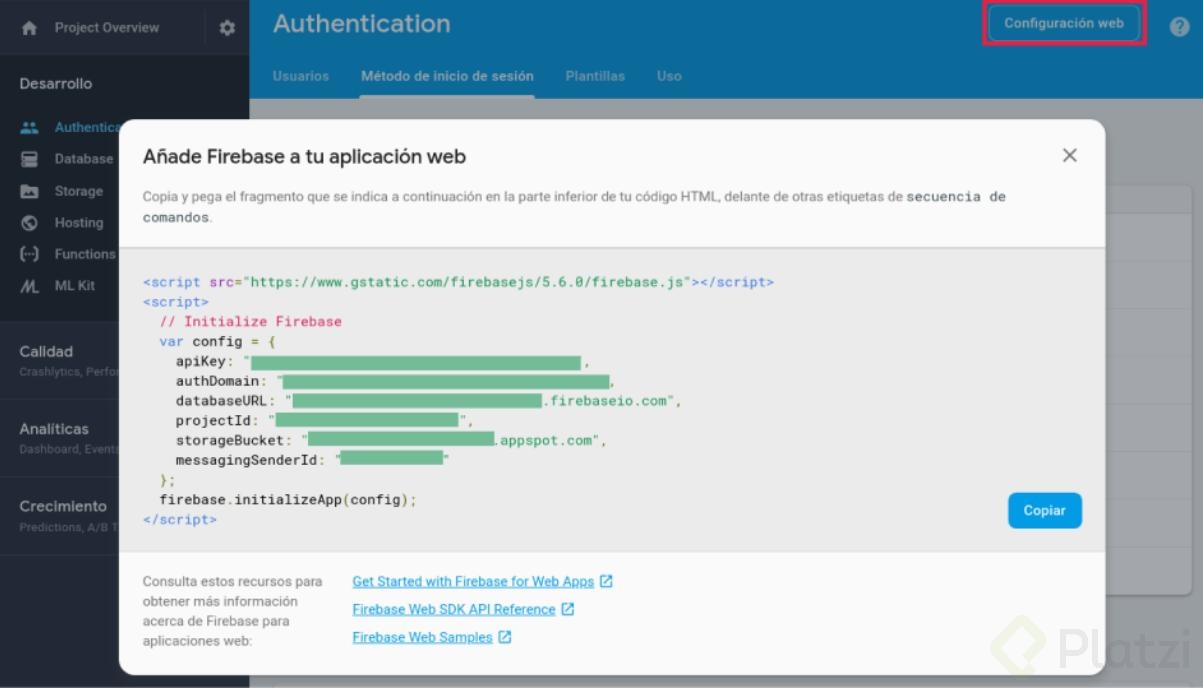Select Storage in the sidebar
Screen dimensions: 1203x688
[x=78, y=191]
